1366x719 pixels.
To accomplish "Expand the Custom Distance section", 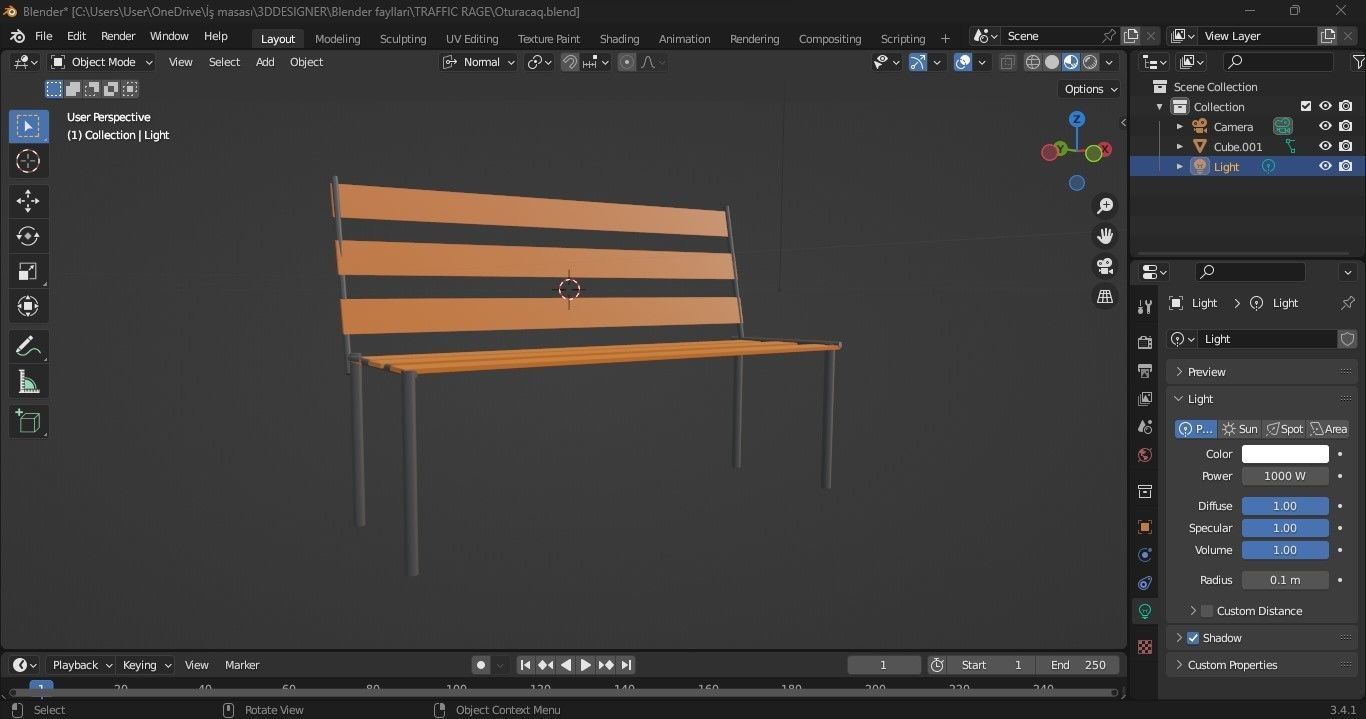I will click(x=1250, y=611).
